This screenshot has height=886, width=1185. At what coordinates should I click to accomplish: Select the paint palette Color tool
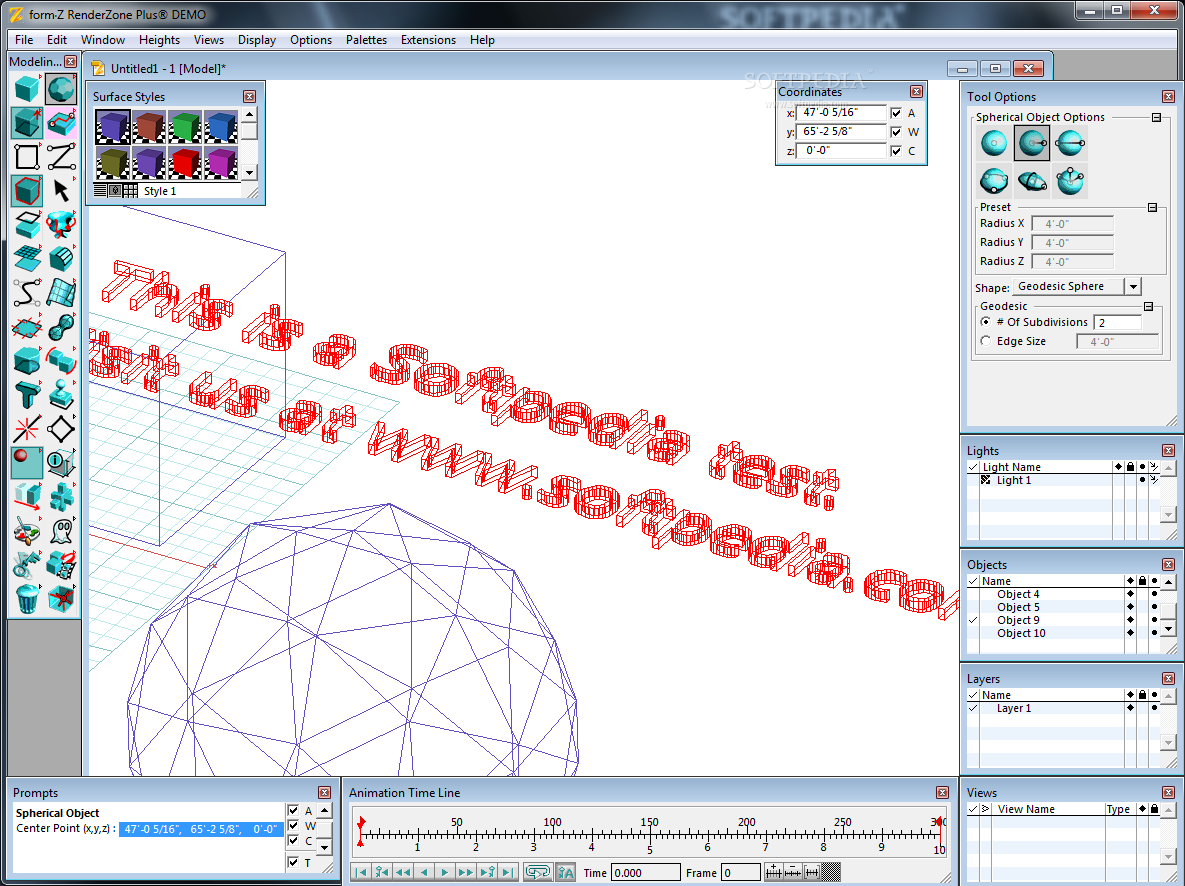click(26, 530)
